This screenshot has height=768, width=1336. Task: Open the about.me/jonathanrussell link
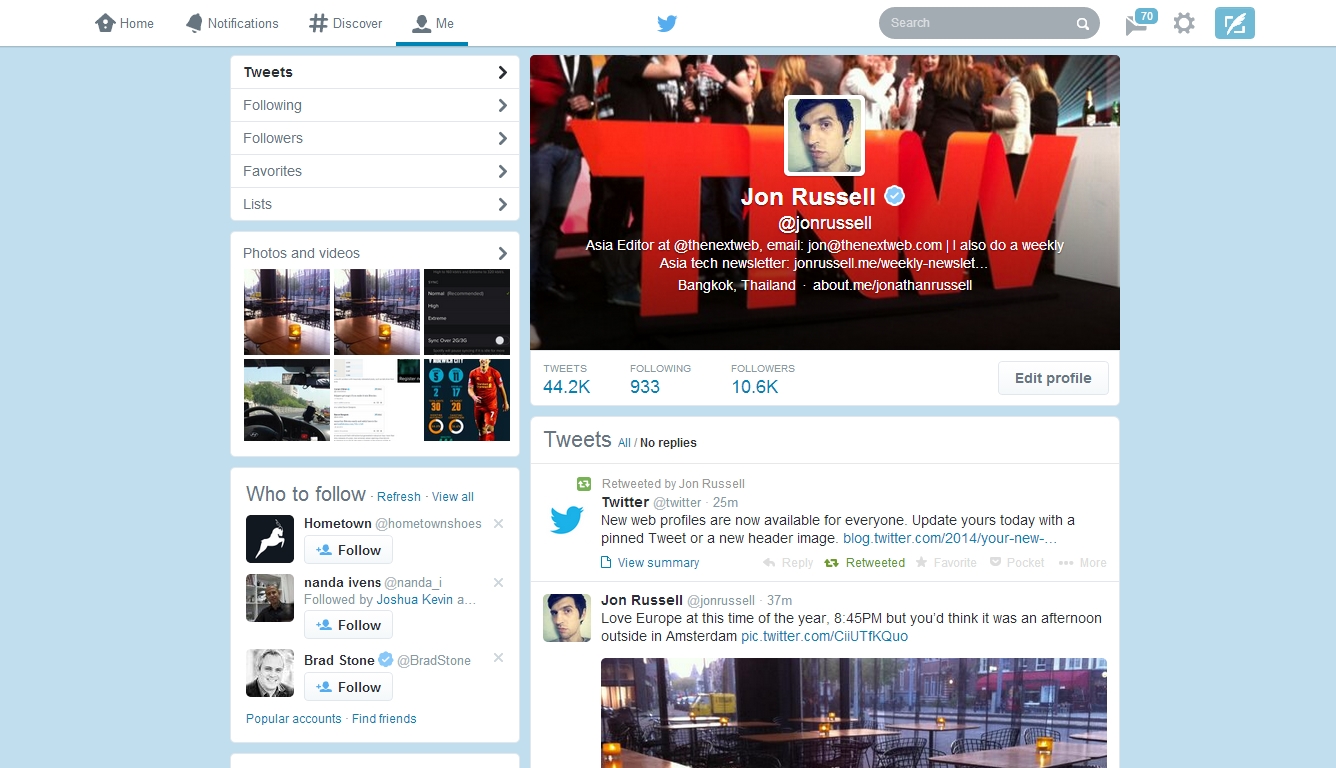point(892,285)
